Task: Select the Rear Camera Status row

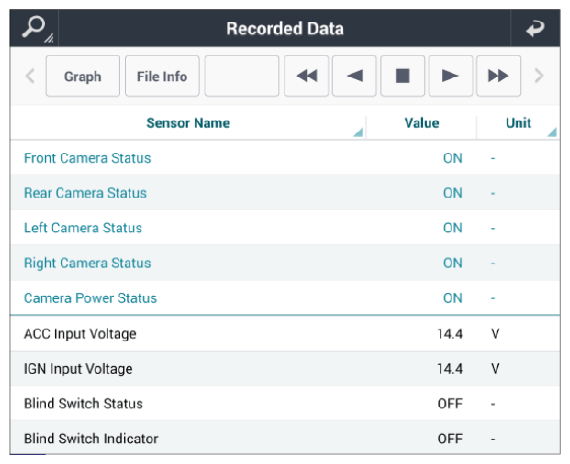Action: click(285, 193)
